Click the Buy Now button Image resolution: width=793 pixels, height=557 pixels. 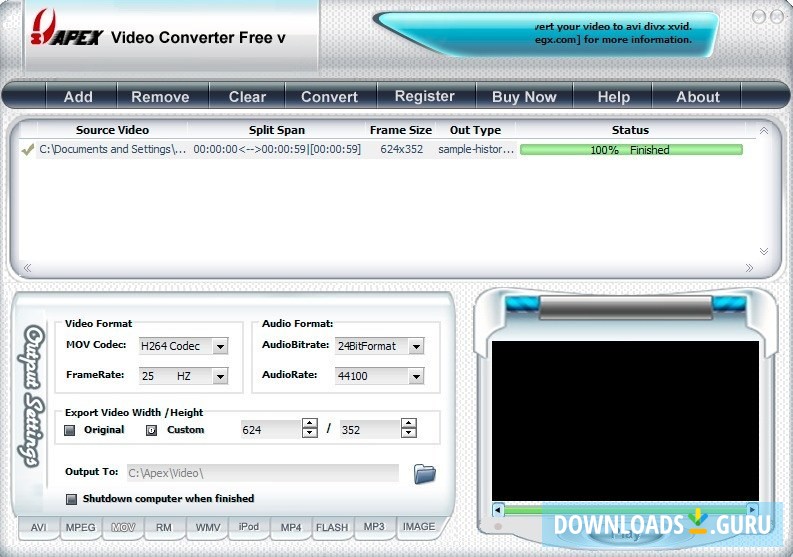tap(524, 96)
